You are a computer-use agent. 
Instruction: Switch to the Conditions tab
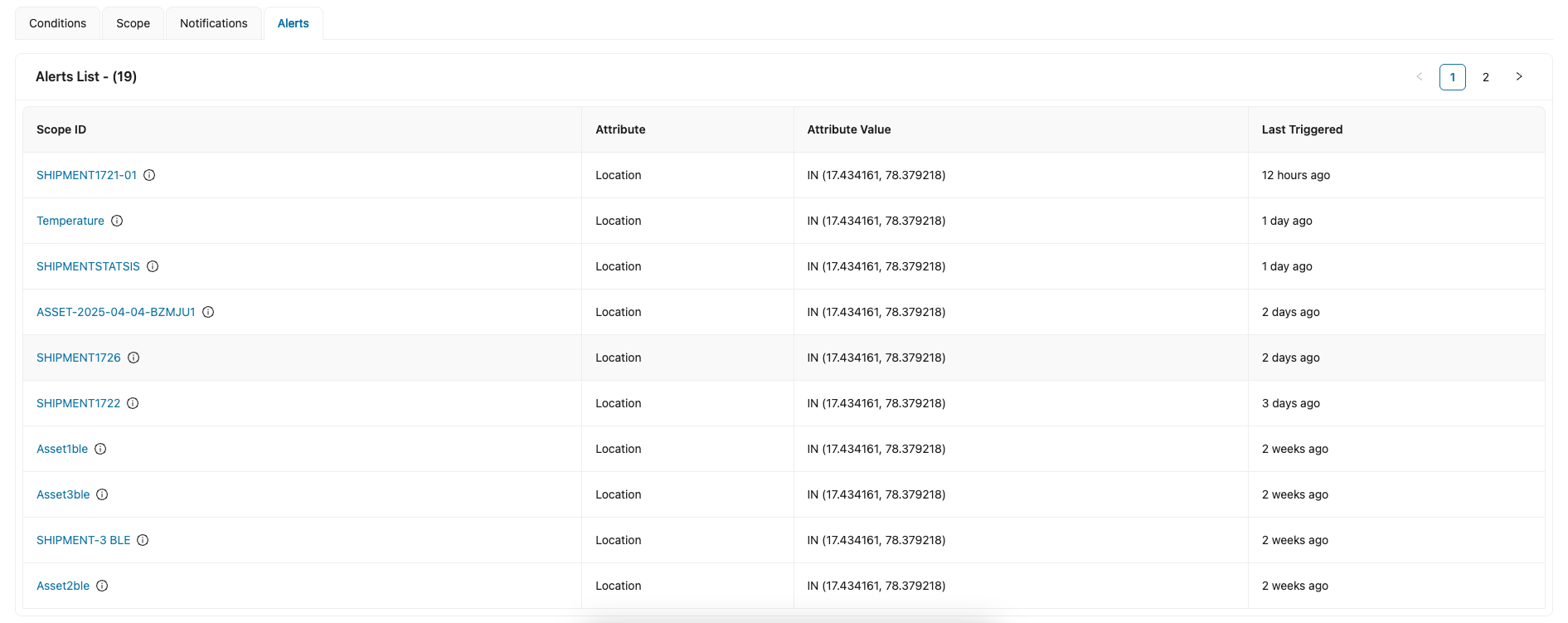coord(57,23)
